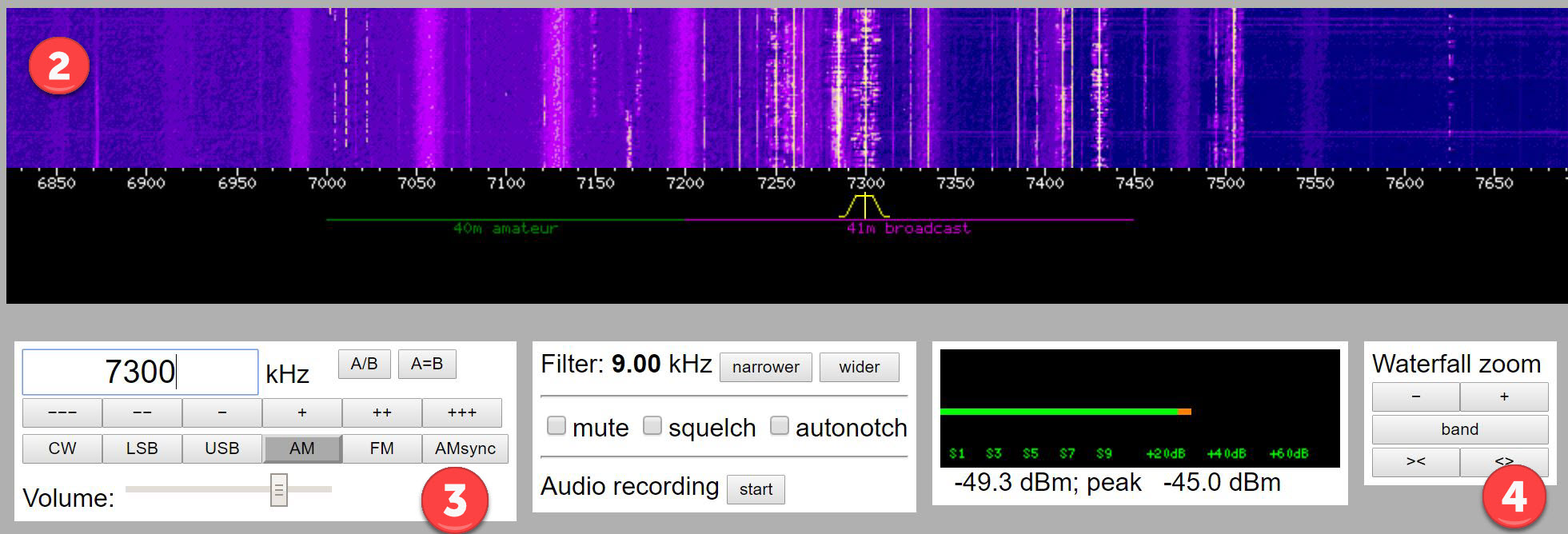The image size is (1568, 534).
Task: Make the filter narrower
Action: pos(765,367)
